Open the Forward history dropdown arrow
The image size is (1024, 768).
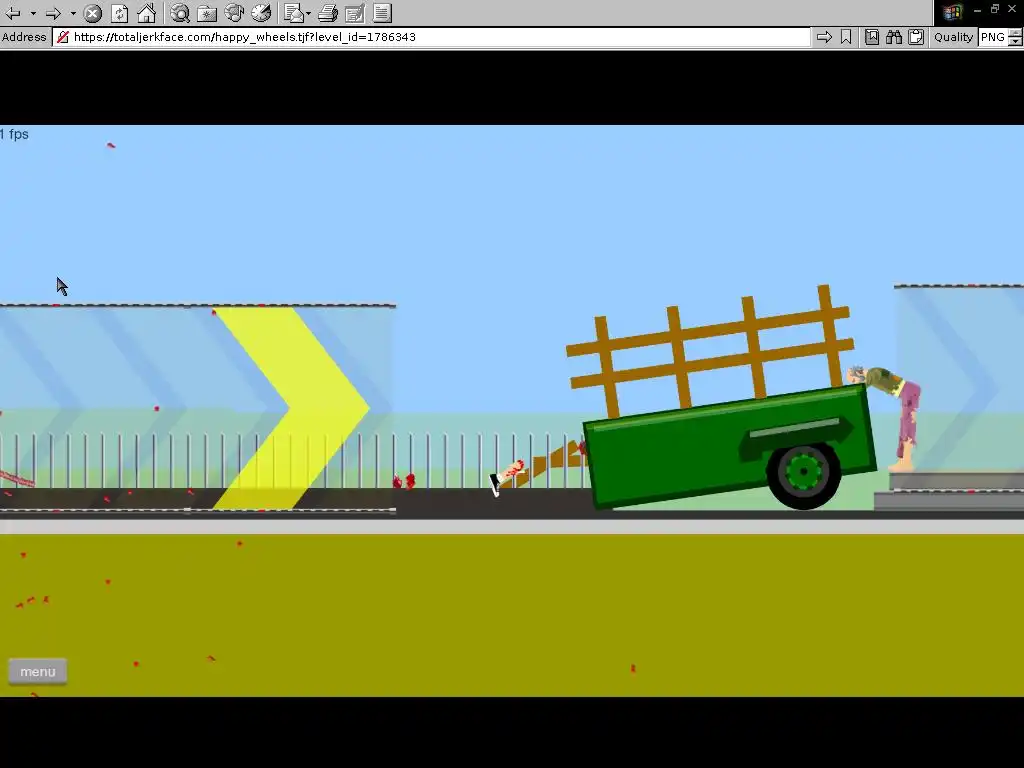click(x=72, y=13)
